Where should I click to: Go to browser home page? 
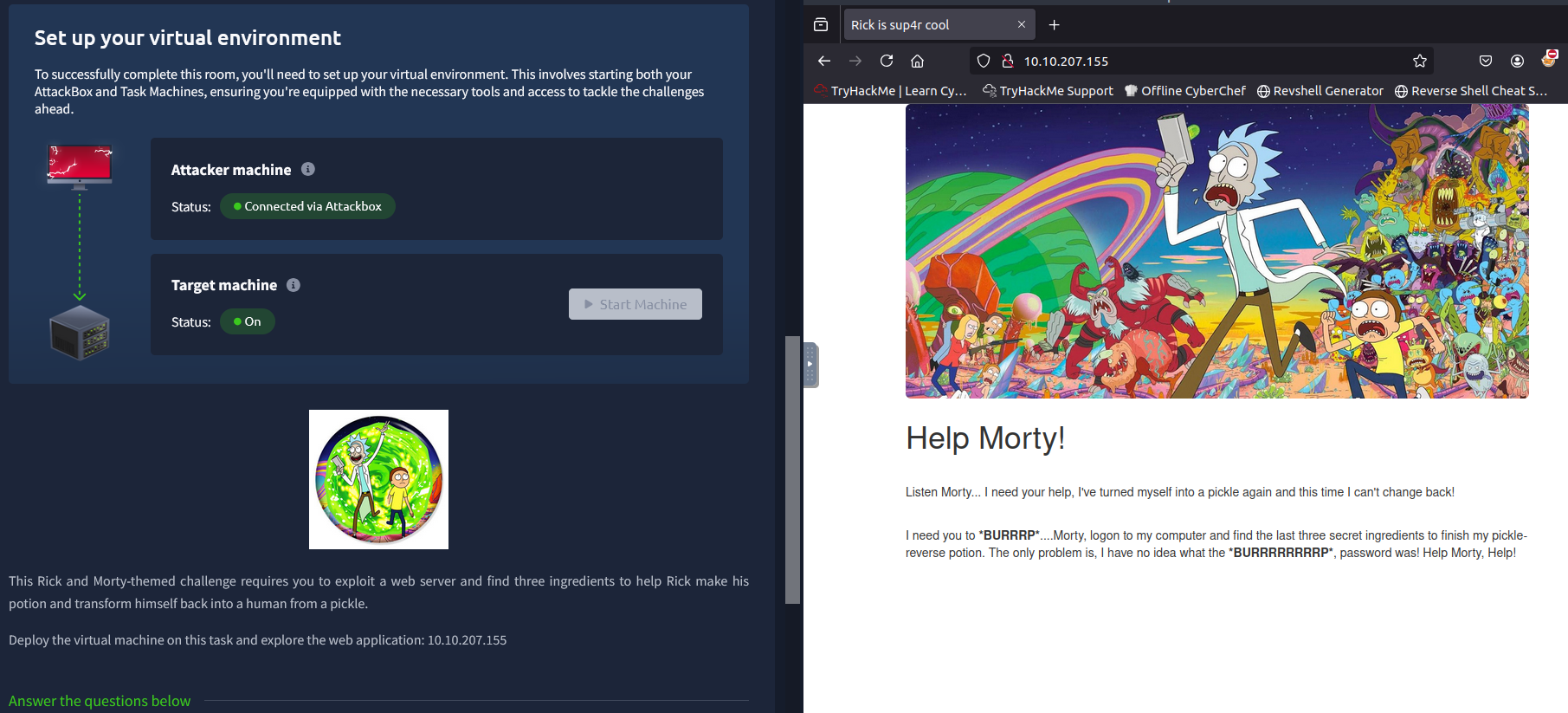pos(918,61)
